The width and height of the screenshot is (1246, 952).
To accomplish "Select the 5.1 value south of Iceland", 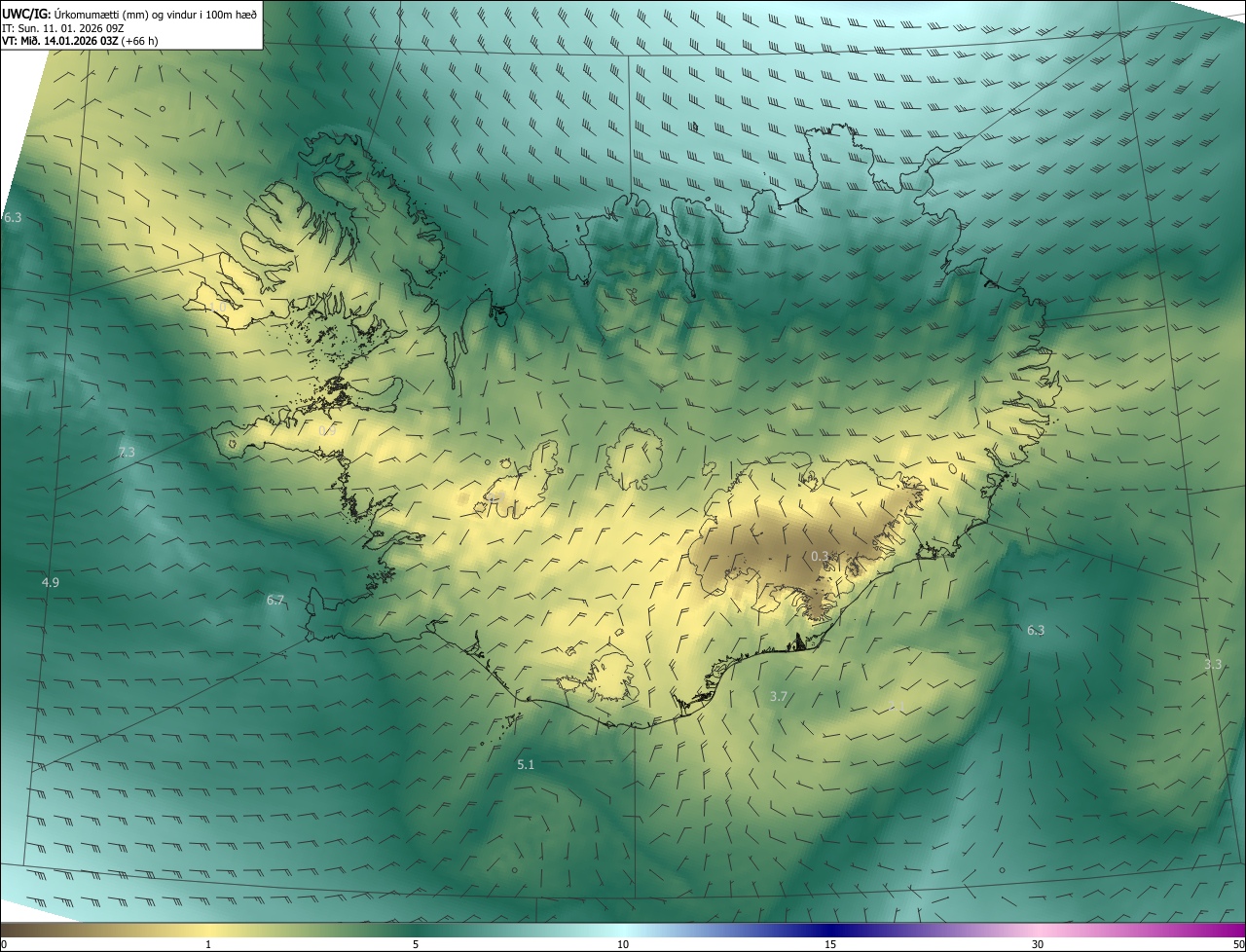I will [526, 765].
